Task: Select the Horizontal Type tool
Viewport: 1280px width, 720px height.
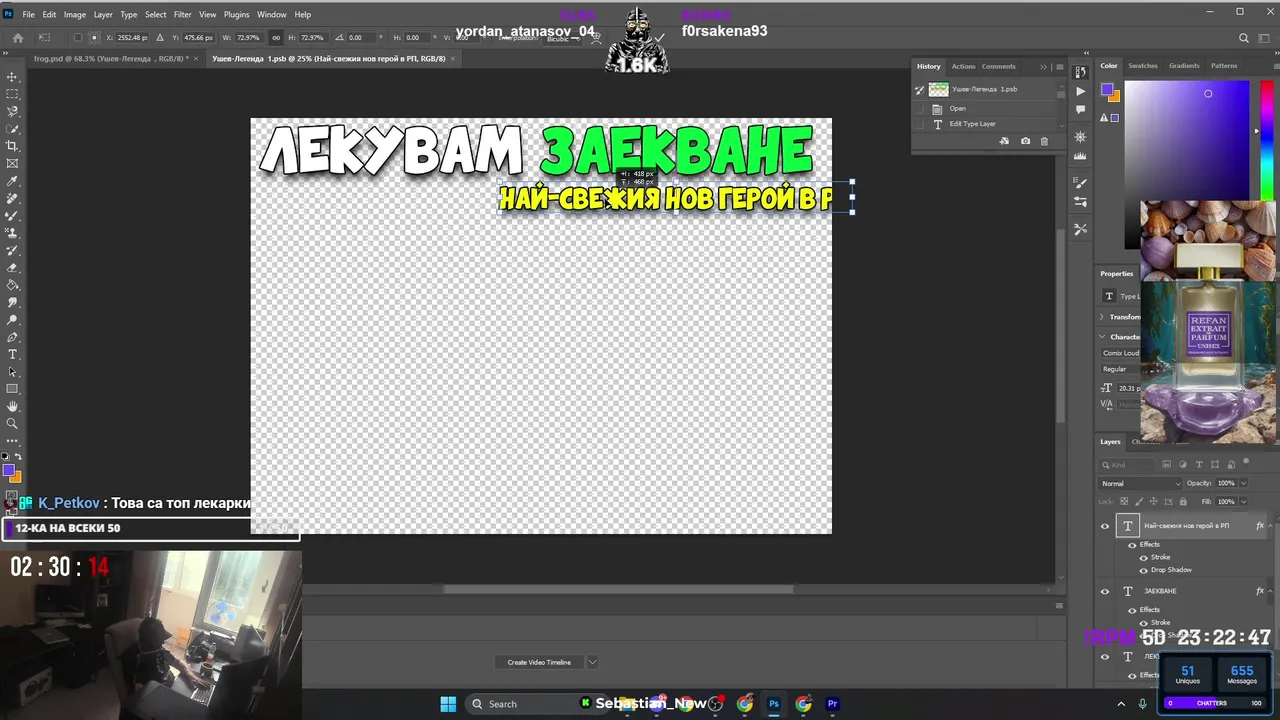Action: click(x=12, y=354)
